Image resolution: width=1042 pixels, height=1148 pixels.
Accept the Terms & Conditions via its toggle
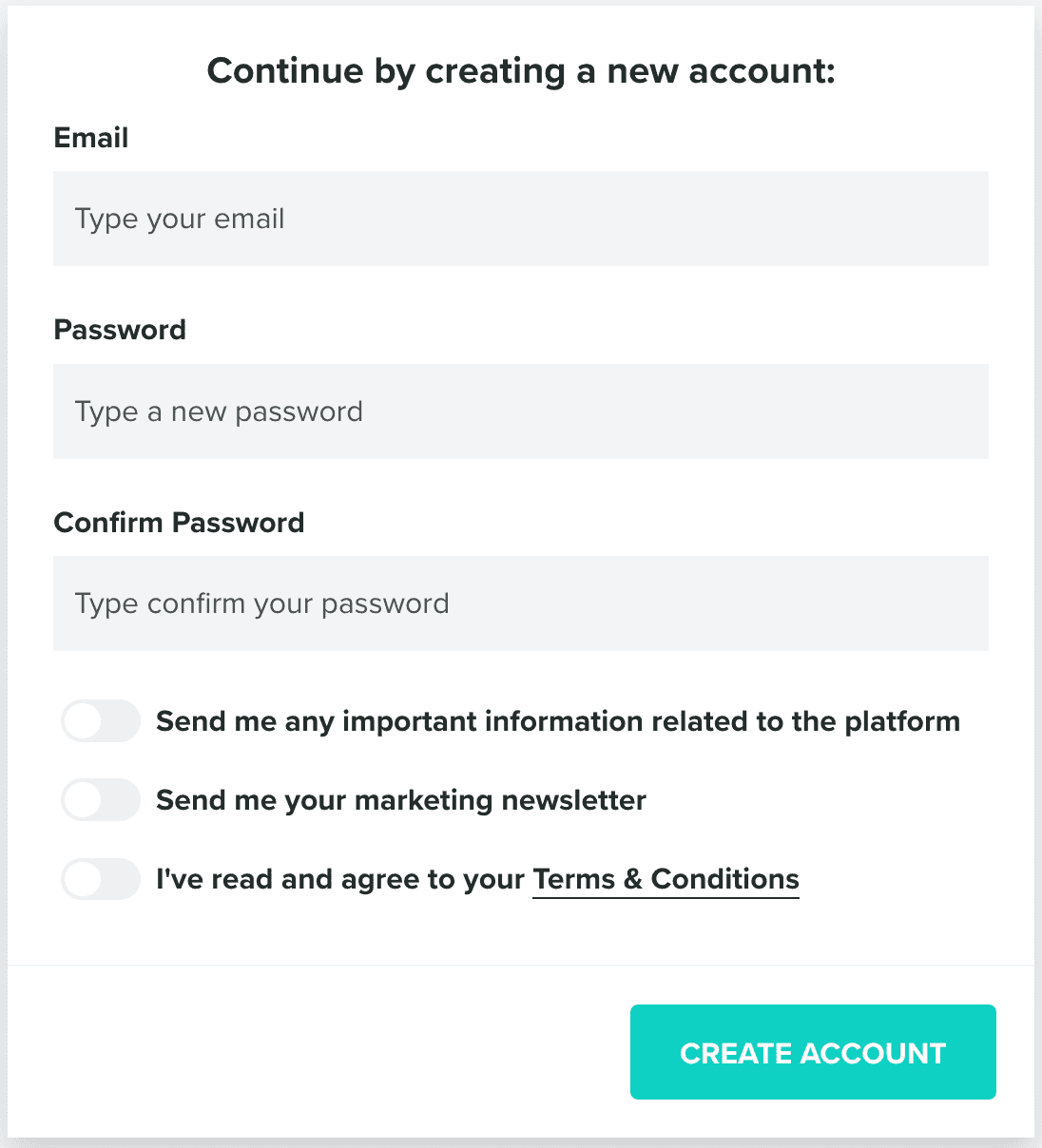100,879
